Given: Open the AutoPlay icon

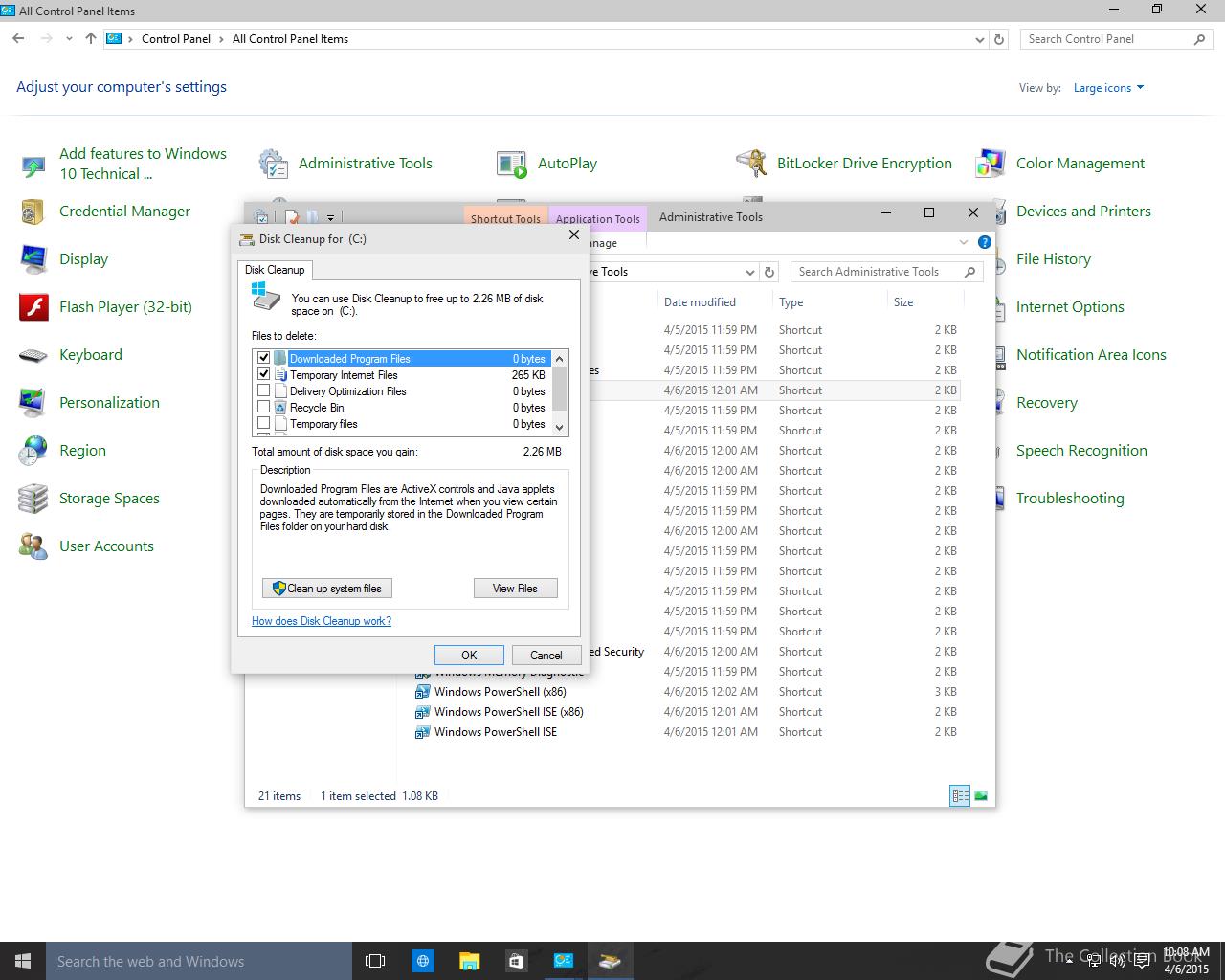Looking at the screenshot, I should pos(512,164).
